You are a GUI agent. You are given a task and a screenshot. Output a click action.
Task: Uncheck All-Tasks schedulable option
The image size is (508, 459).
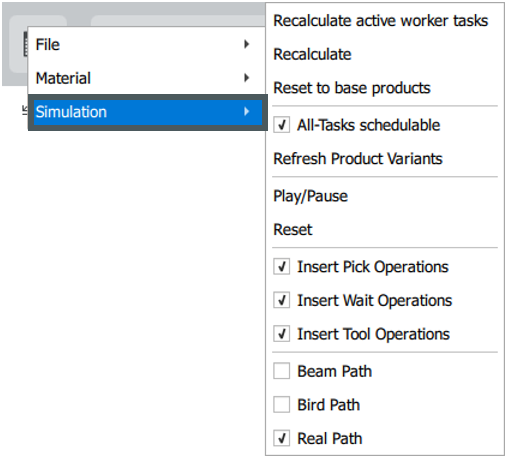click(x=282, y=125)
